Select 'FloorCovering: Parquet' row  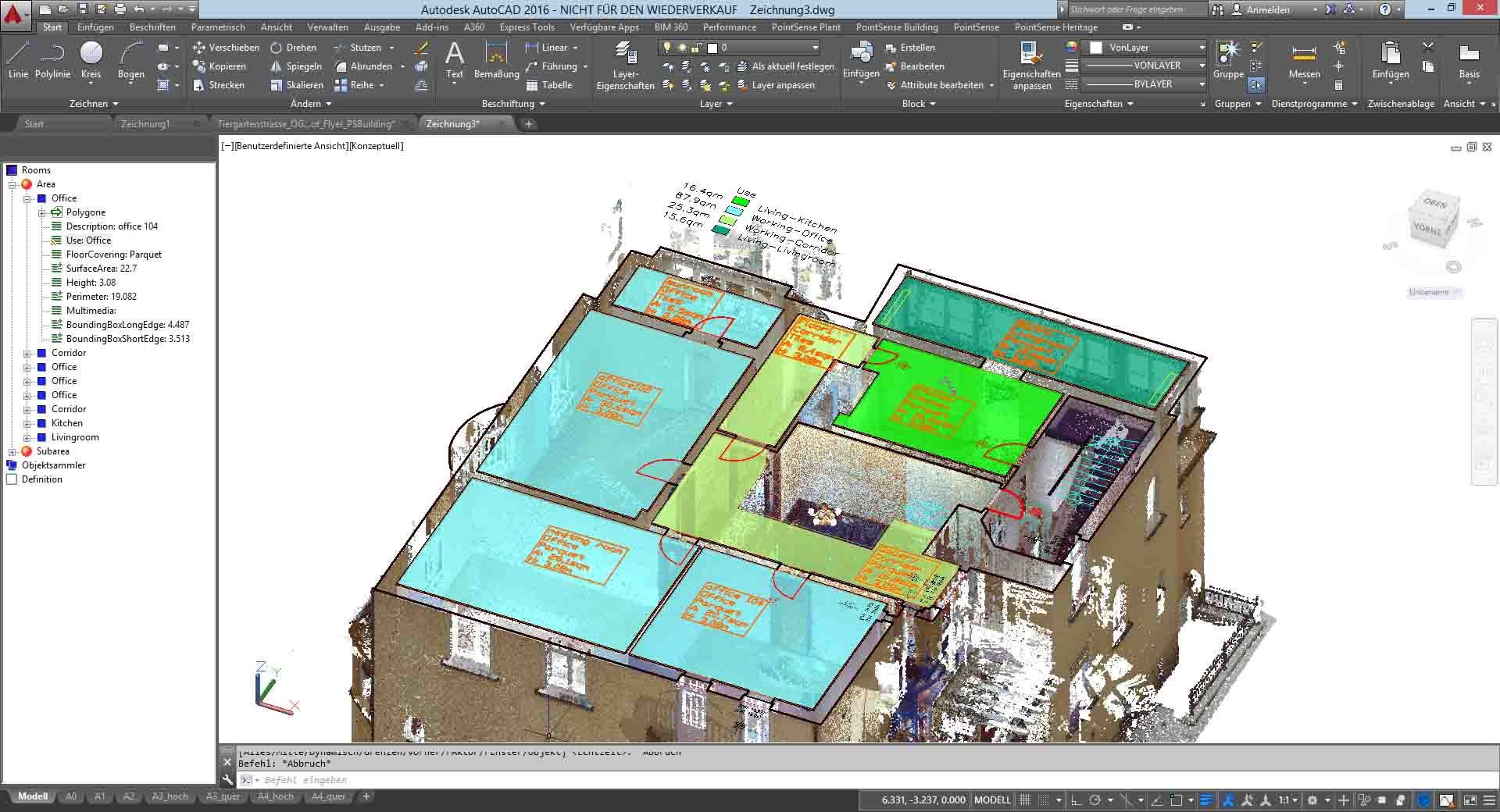tap(114, 255)
